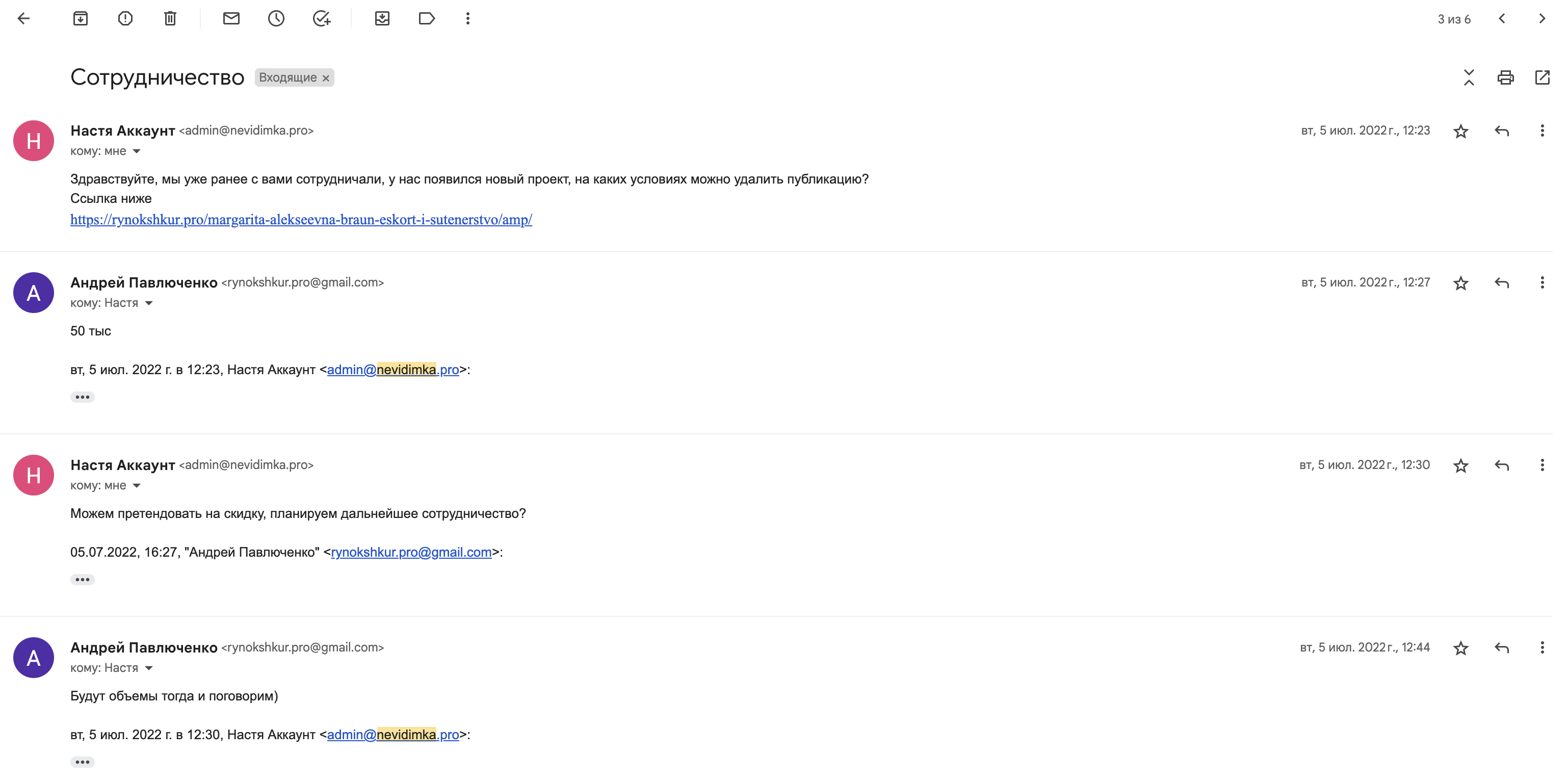Star the 12:27 message from Андрей
Screen dimensions: 1568x782
[x=1461, y=283]
